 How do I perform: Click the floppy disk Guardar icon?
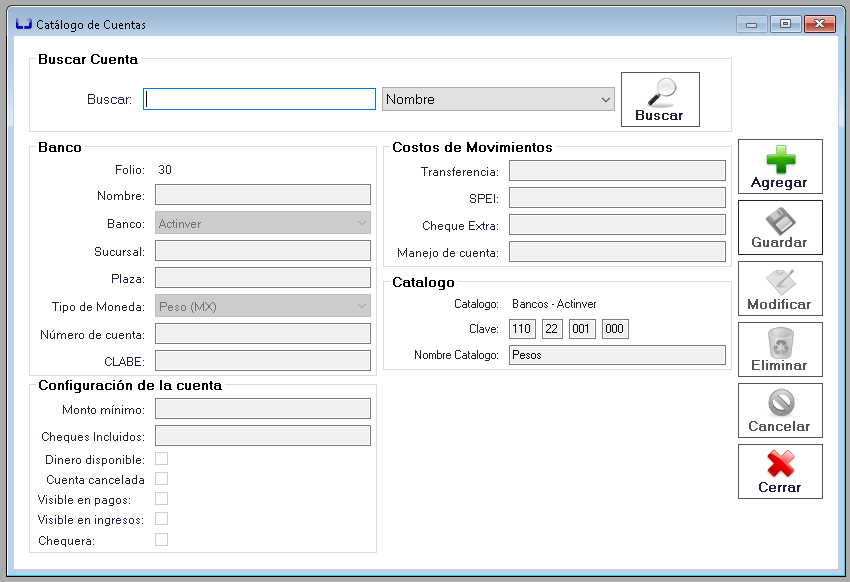click(x=780, y=221)
